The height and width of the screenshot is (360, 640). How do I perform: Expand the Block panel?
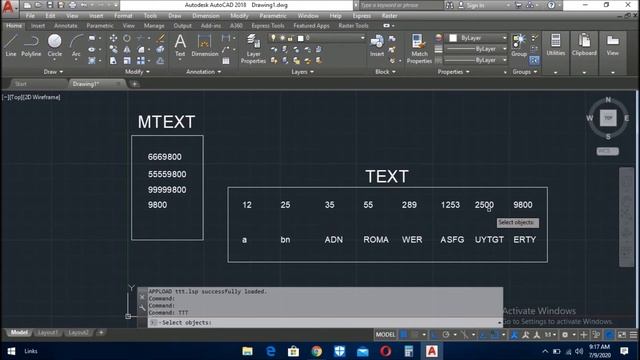point(385,72)
